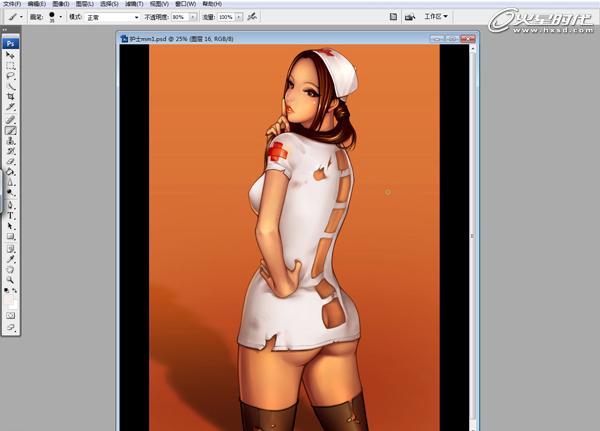Maximize the 护士mm1.psd document window
This screenshot has height=431, width=600.
(452, 39)
